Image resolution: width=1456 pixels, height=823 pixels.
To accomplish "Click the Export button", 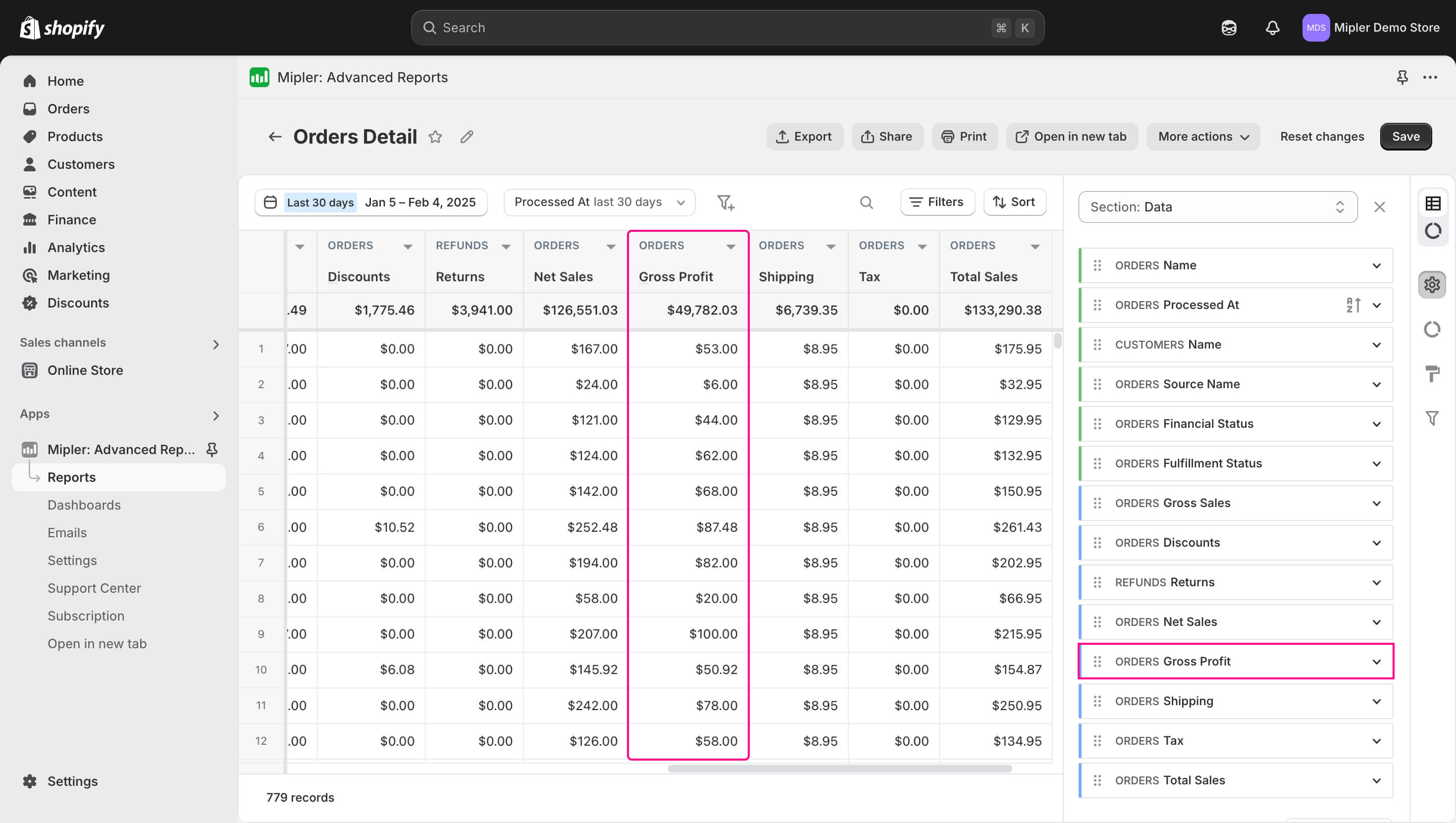I will (804, 137).
